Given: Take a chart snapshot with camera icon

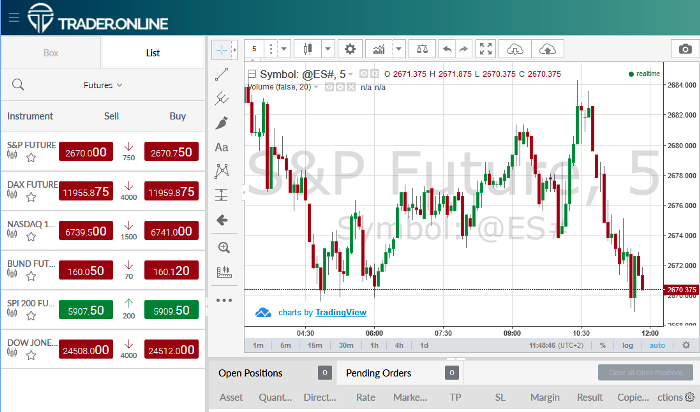Looking at the screenshot, I should [x=685, y=49].
